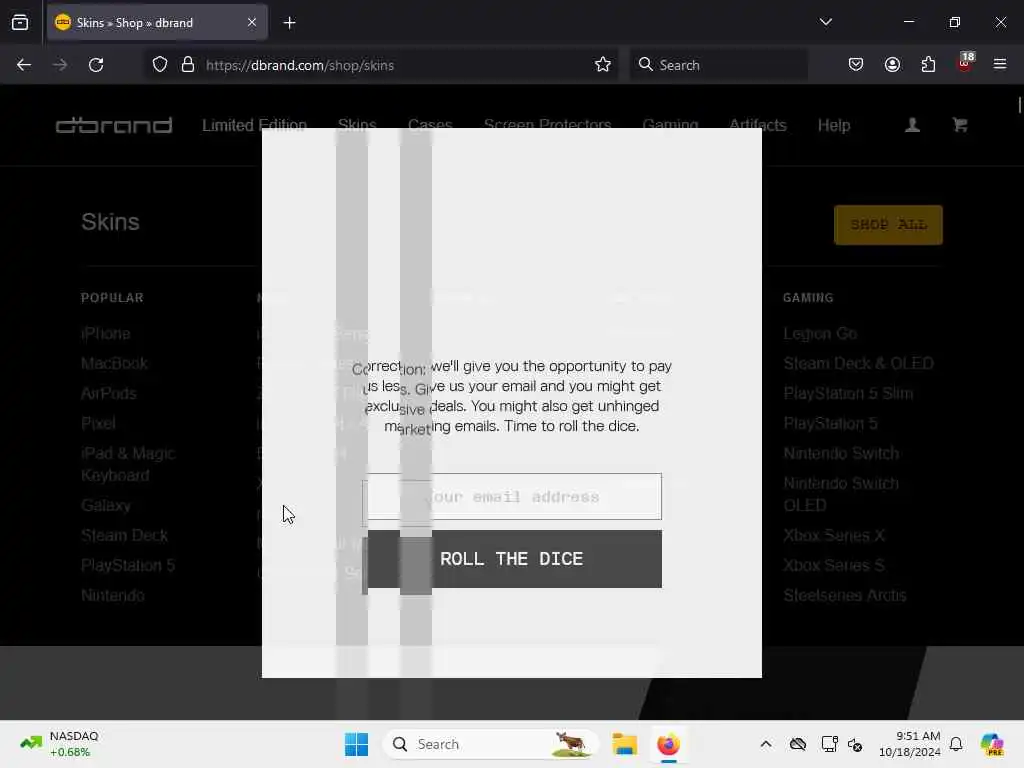Open notifications bell icon
The width and height of the screenshot is (1024, 768).
(x=956, y=744)
